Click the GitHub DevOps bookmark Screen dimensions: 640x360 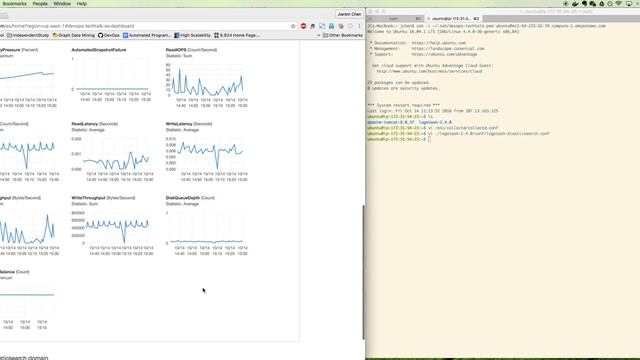[109, 36]
